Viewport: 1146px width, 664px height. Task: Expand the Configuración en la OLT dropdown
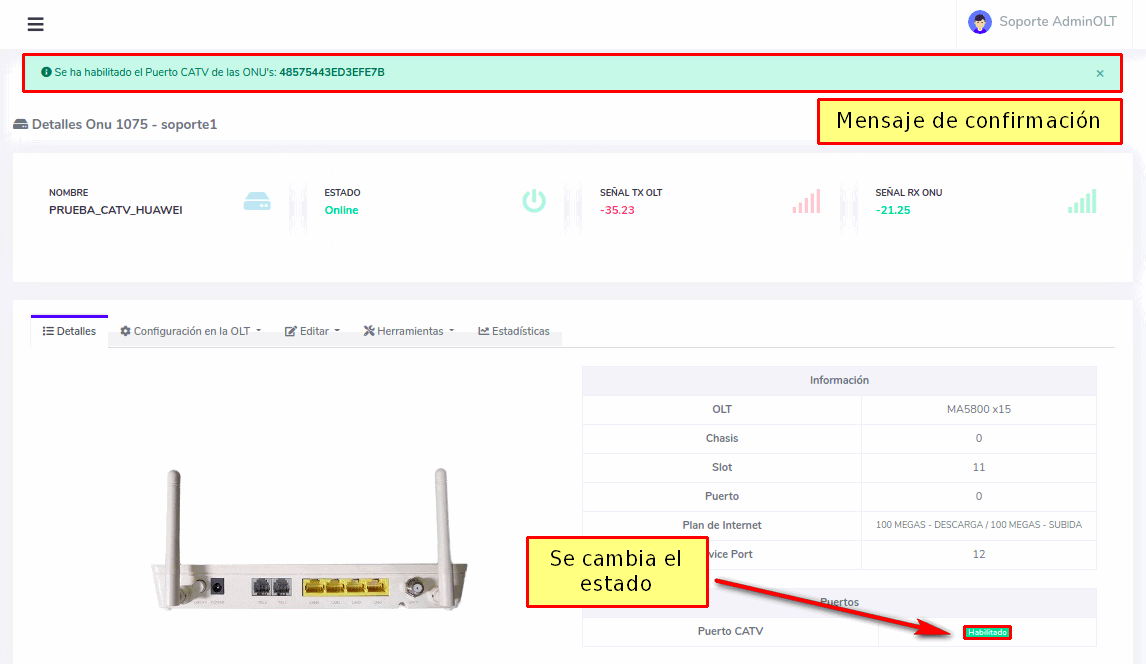point(190,331)
